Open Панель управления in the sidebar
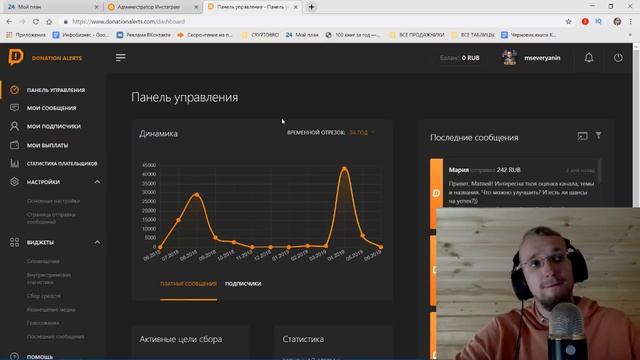 tap(56, 90)
